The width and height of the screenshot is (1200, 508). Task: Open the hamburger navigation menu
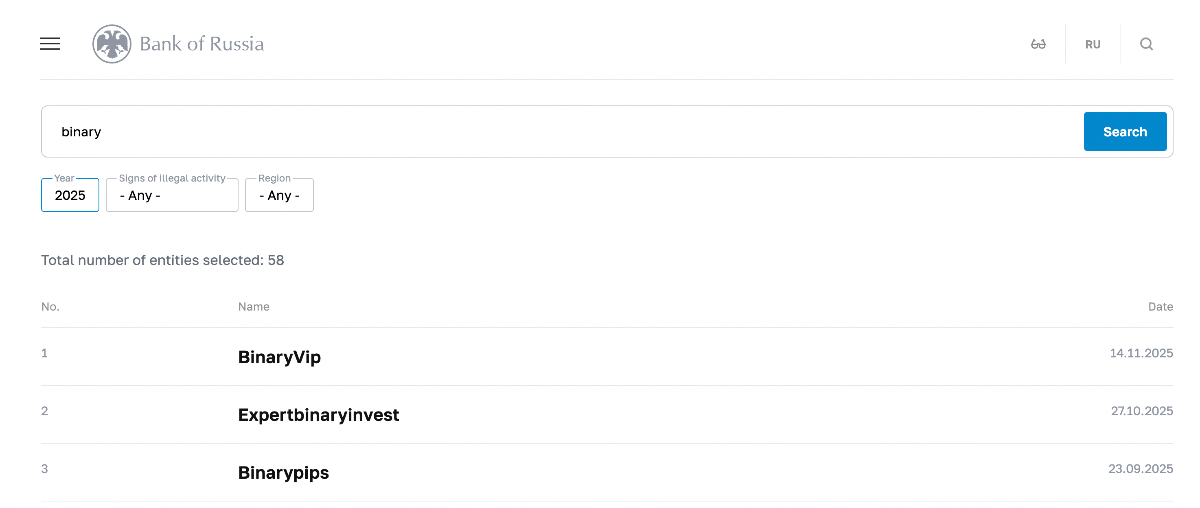(x=50, y=44)
